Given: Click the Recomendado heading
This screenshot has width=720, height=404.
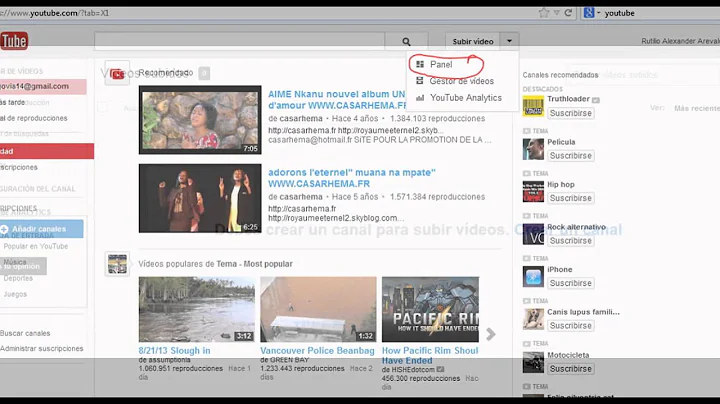Looking at the screenshot, I should [x=165, y=73].
